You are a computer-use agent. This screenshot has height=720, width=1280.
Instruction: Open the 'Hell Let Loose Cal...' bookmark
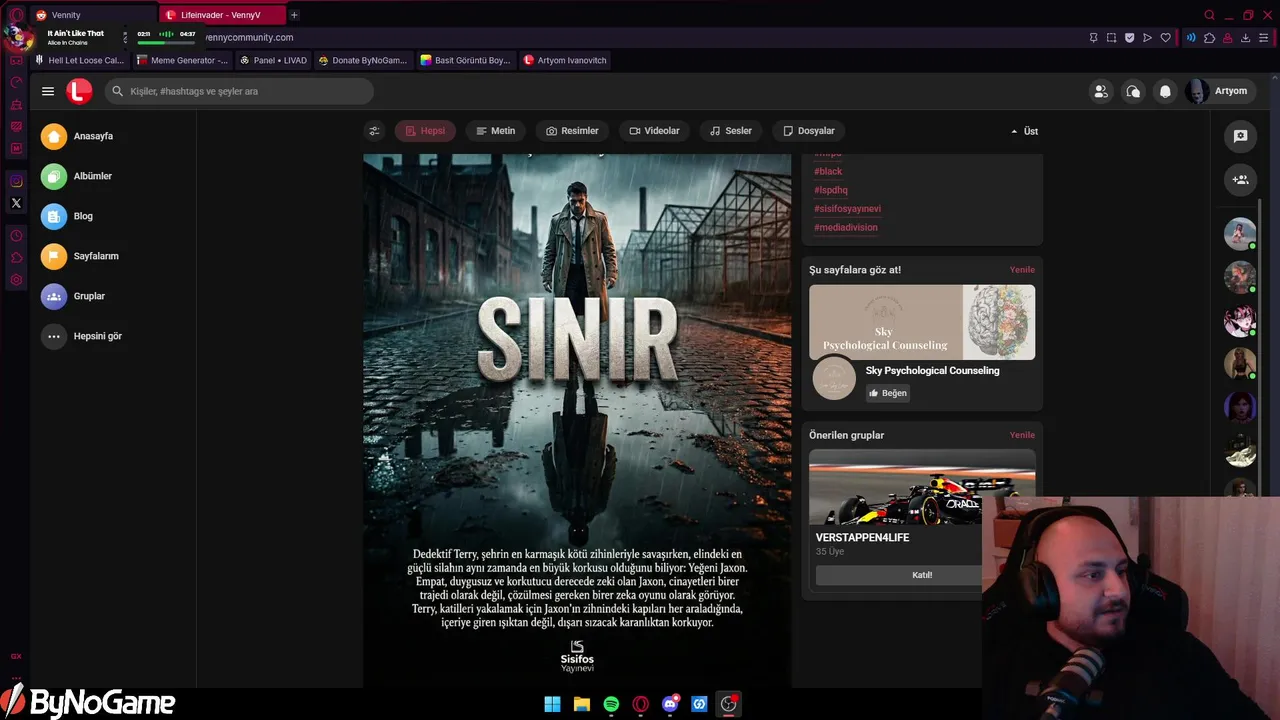coord(79,60)
